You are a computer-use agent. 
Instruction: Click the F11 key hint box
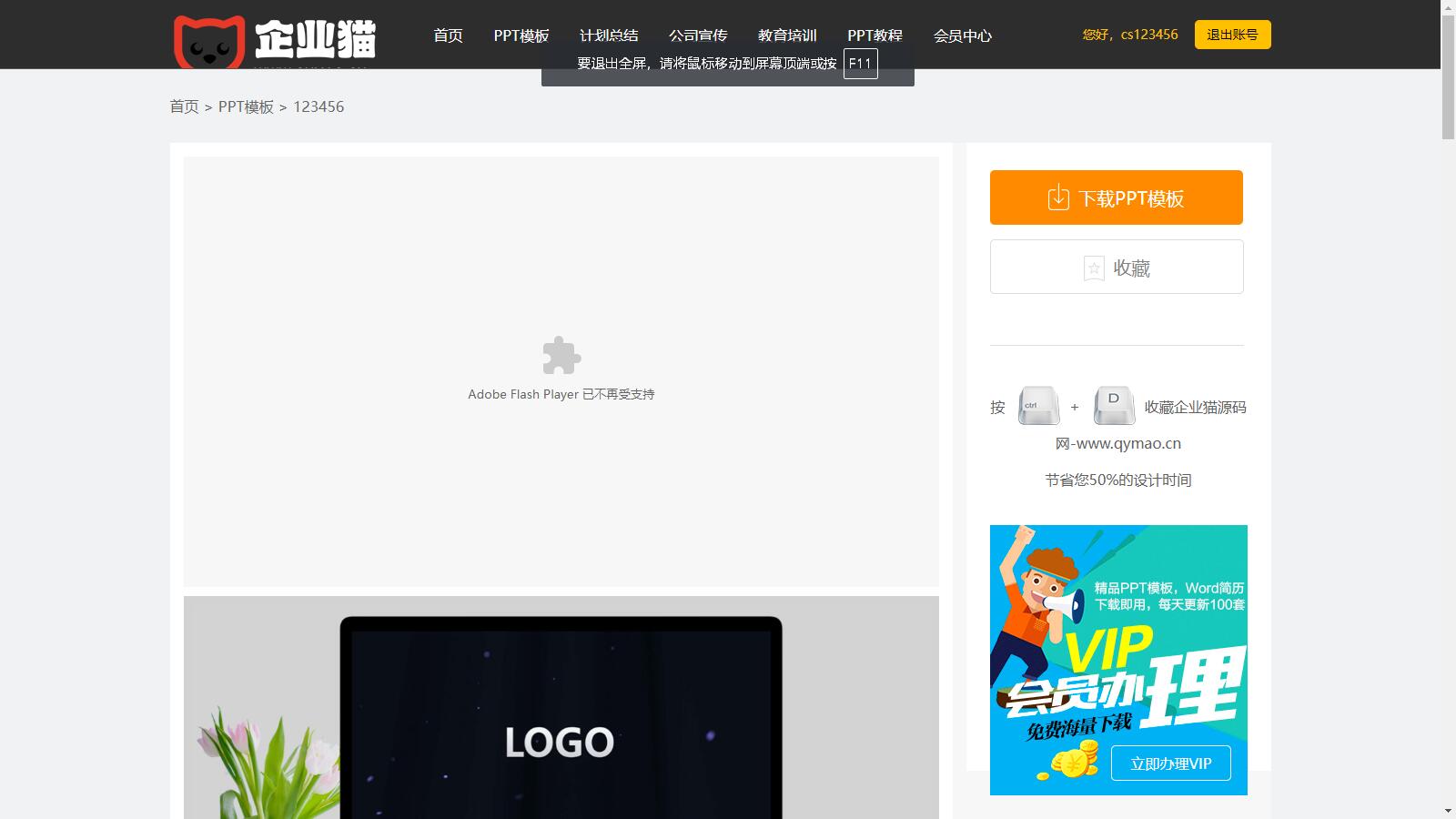tap(860, 64)
